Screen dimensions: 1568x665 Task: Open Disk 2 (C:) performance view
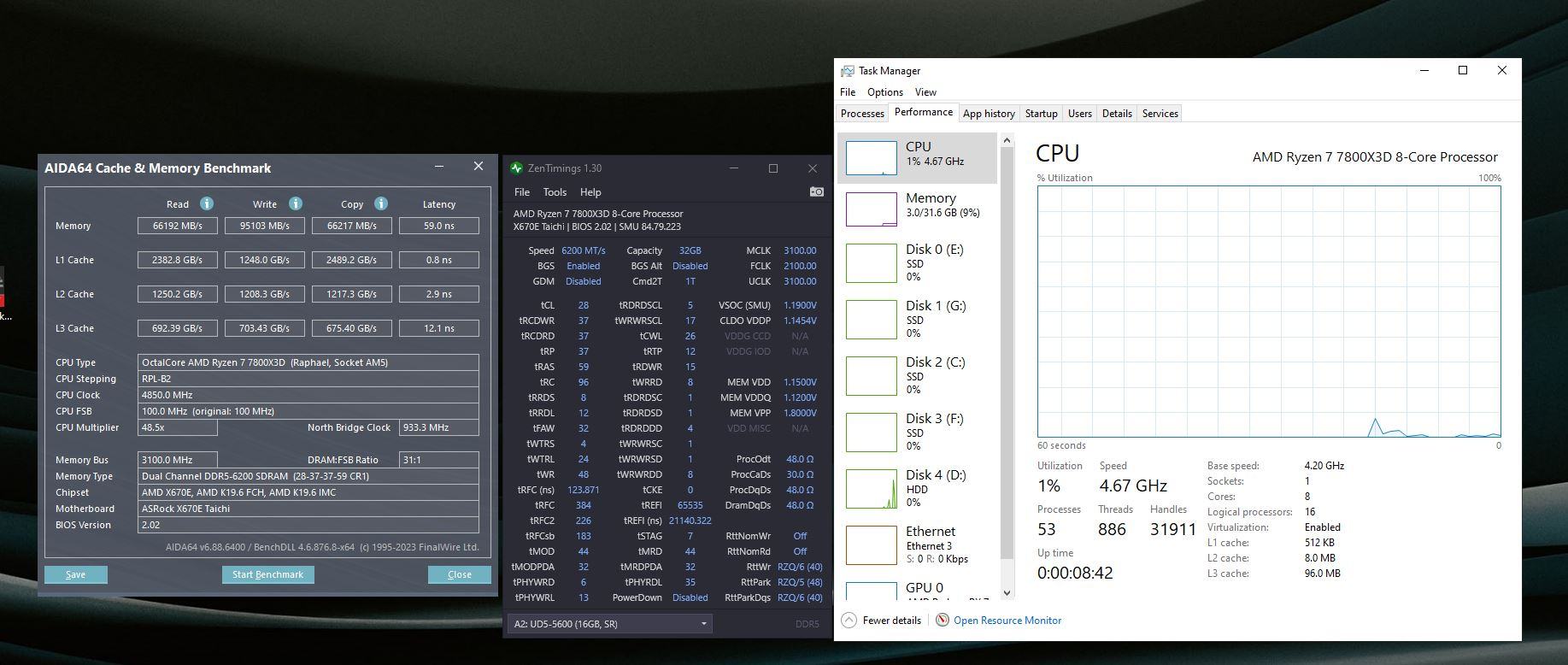tap(916, 375)
